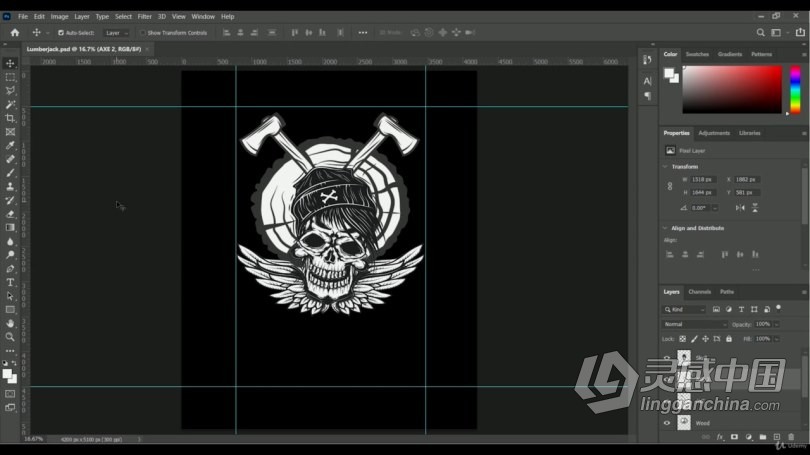Open the rotation angle dropdown
Screen dimensions: 810x455
pyautogui.click(x=715, y=208)
